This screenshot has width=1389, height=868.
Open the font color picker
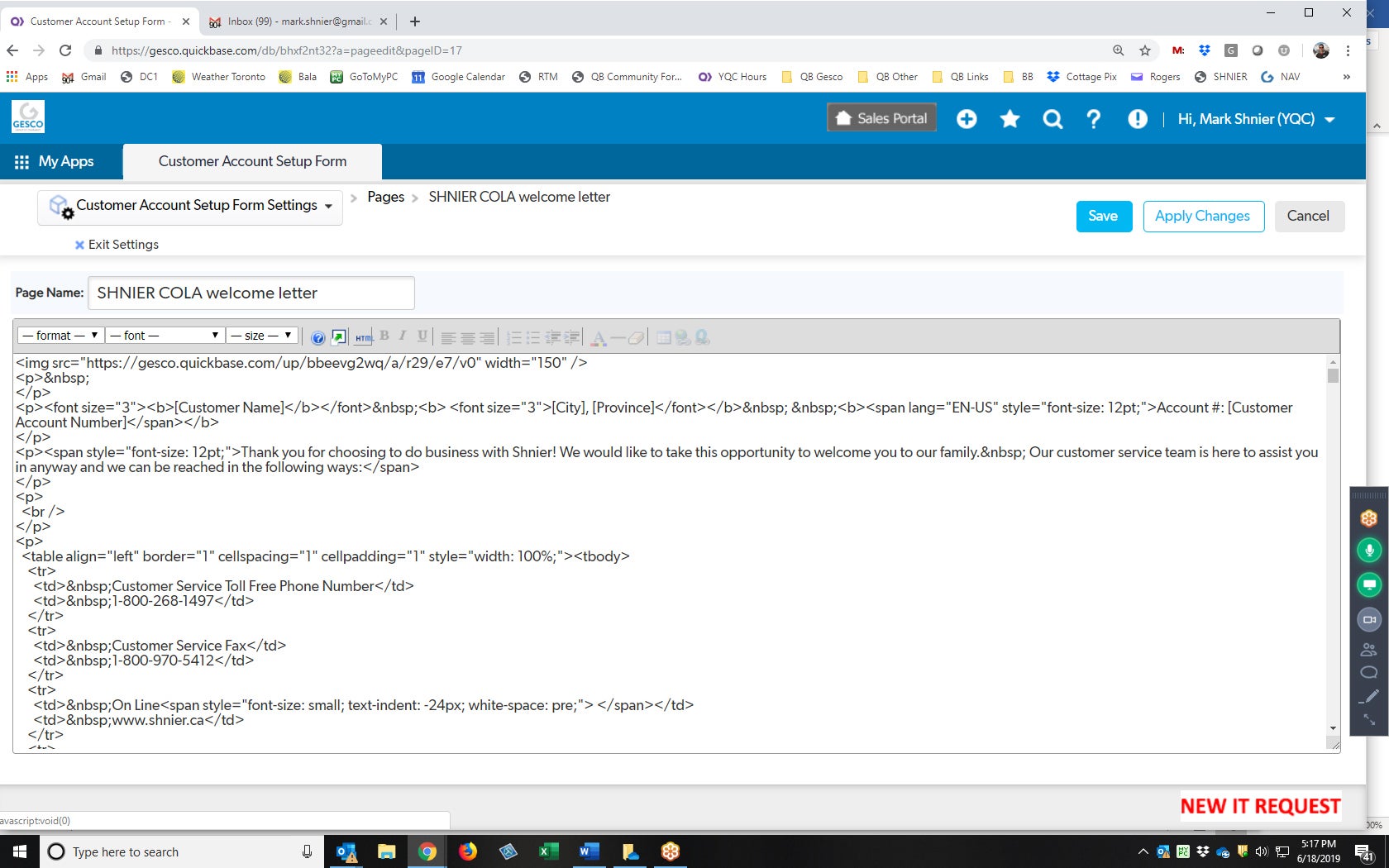[x=599, y=337]
